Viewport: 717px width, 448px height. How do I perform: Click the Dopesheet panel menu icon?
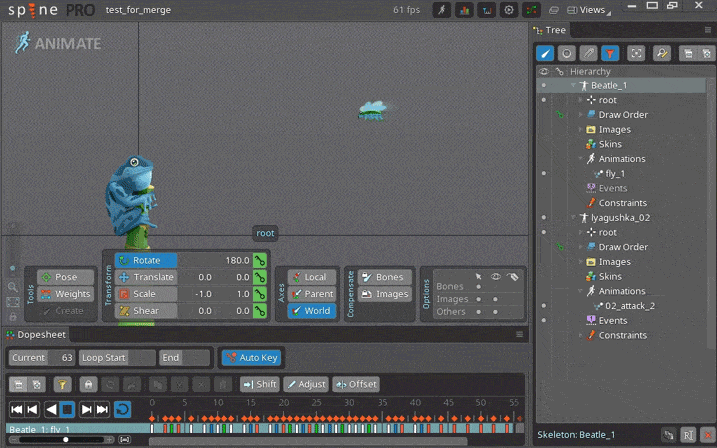[x=519, y=335]
